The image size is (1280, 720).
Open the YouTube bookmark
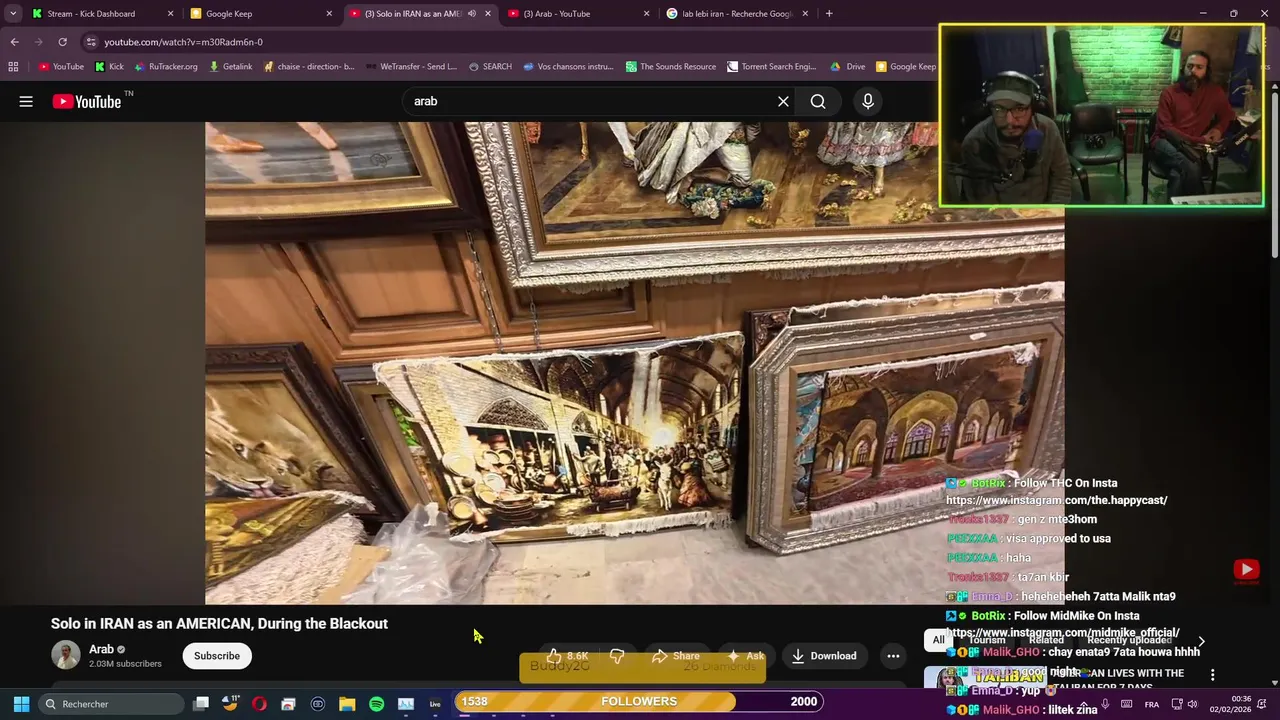coord(61,67)
